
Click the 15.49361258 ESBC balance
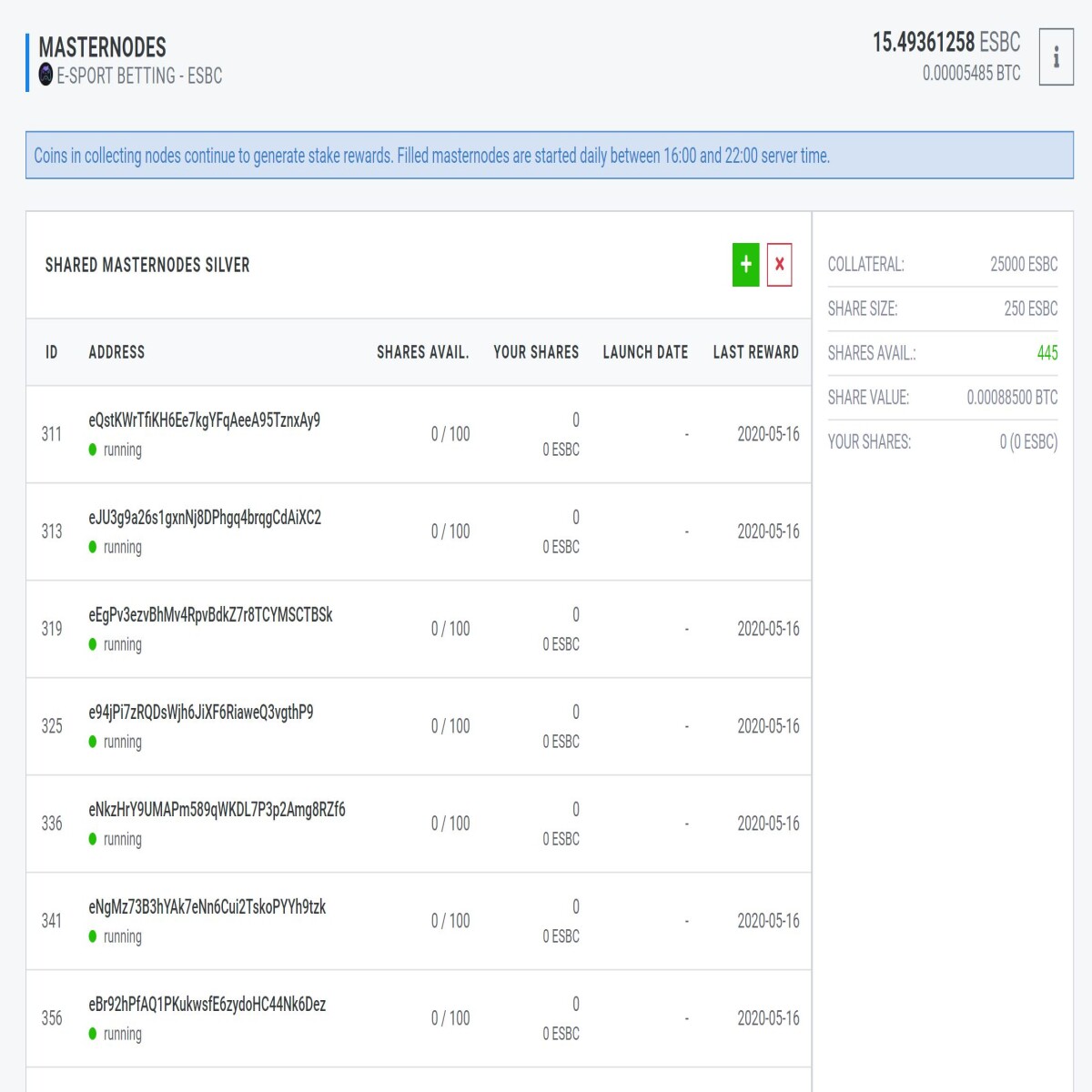[946, 42]
